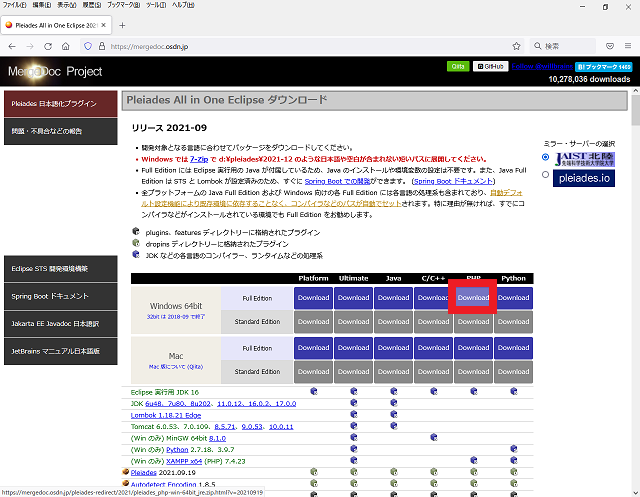Download Windows Full Edition Platform package
Viewport: 640px width, 497px height.
tap(313, 298)
